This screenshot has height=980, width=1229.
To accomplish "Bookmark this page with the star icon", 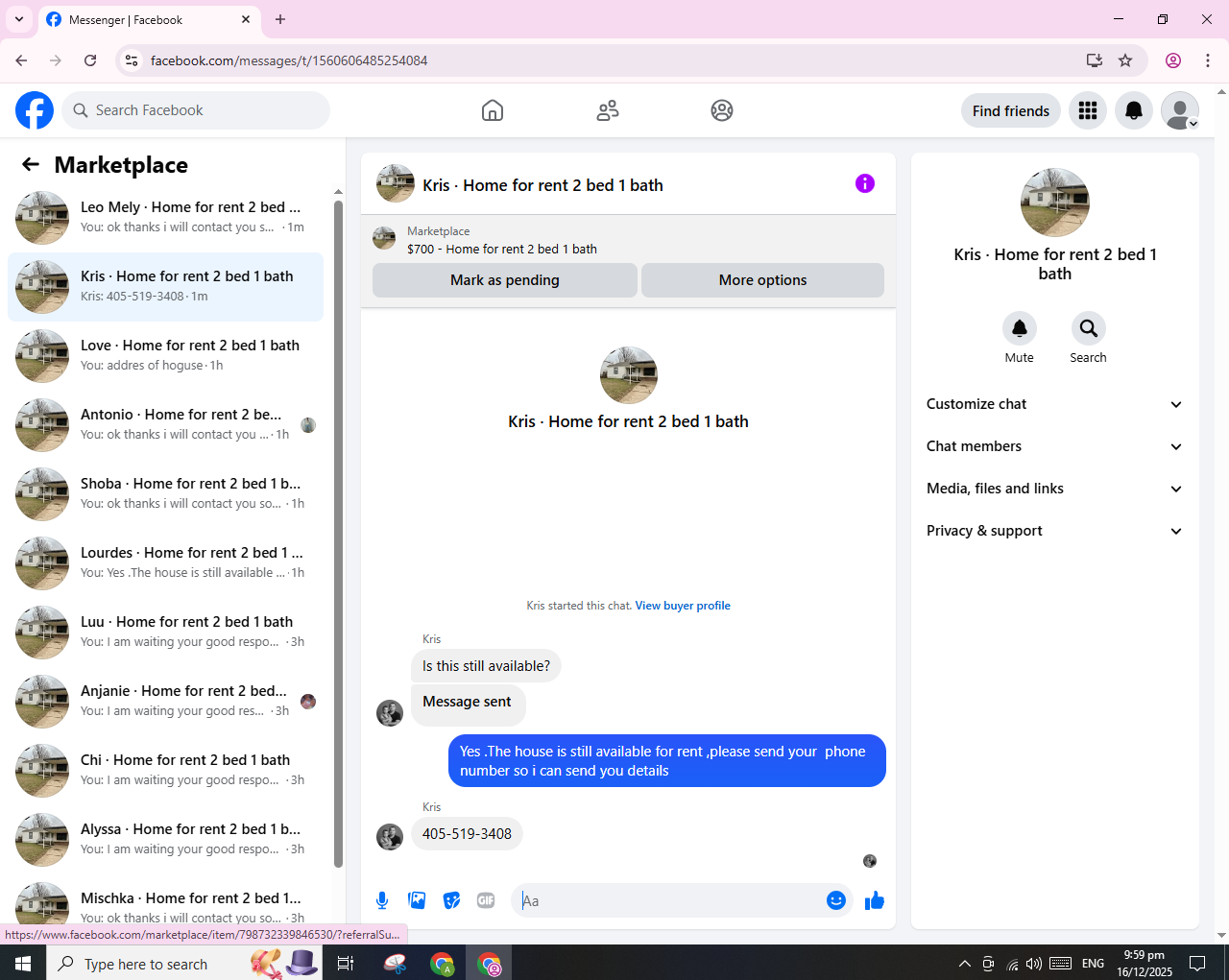I will [x=1125, y=60].
